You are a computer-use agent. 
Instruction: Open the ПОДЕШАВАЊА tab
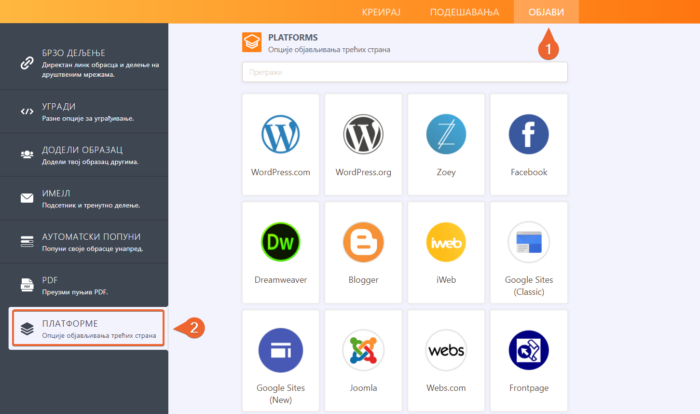(x=464, y=12)
